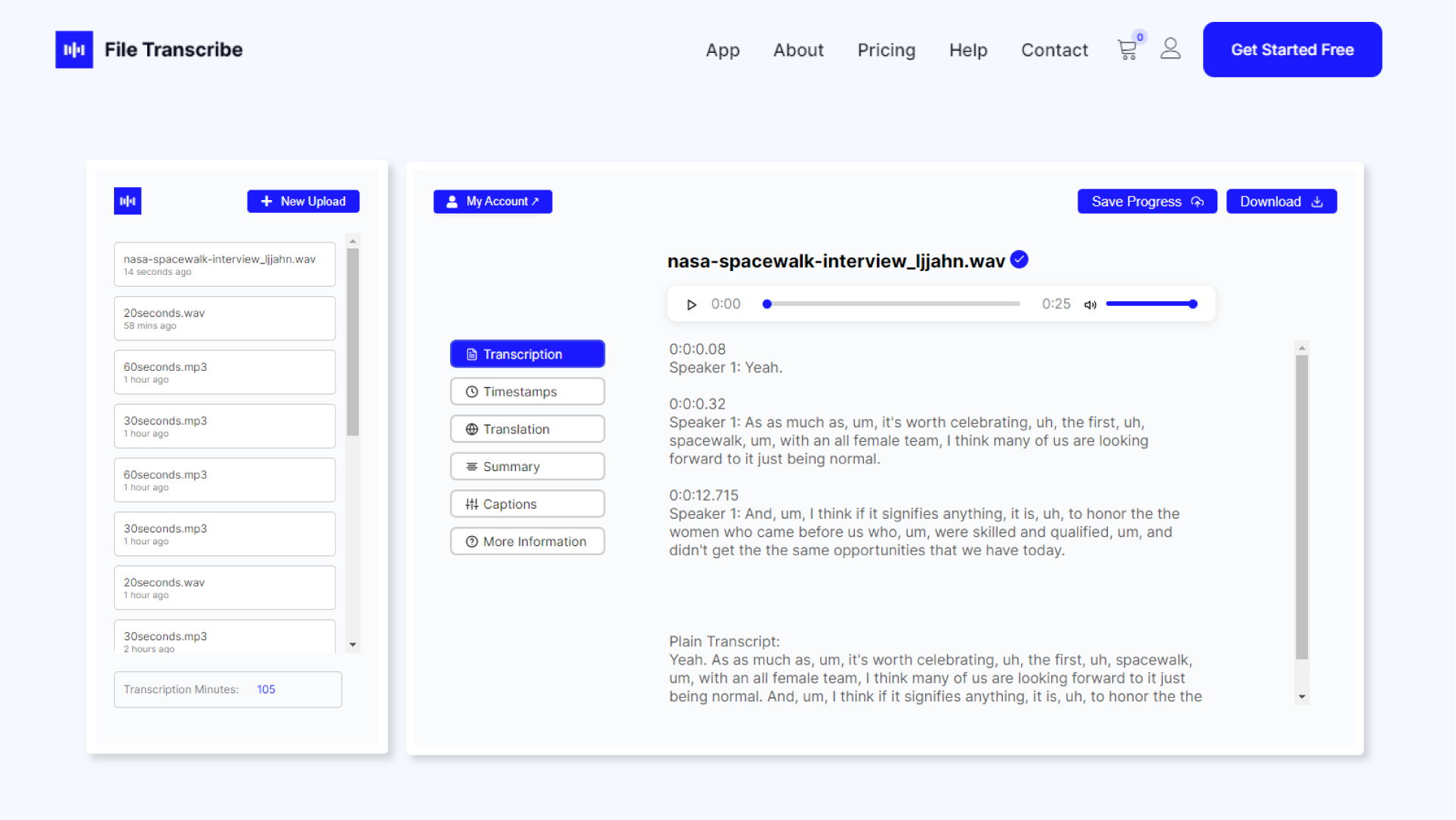Open the Captions panel
Viewport: 1456px width, 820px height.
(x=527, y=504)
